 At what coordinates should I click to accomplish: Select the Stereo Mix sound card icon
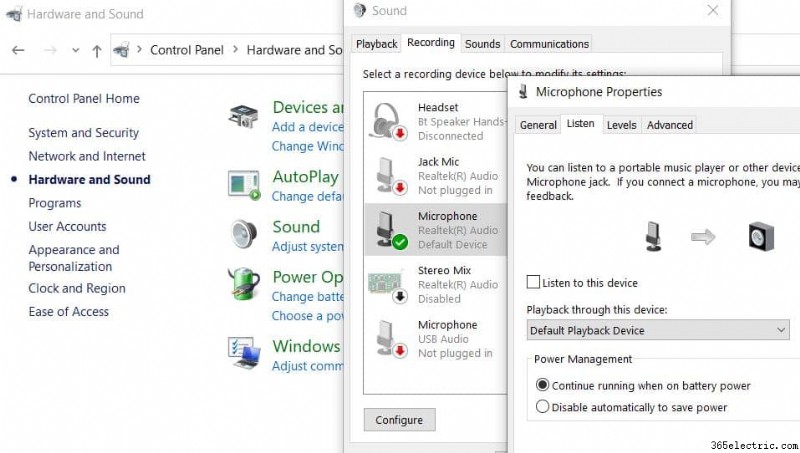[388, 288]
